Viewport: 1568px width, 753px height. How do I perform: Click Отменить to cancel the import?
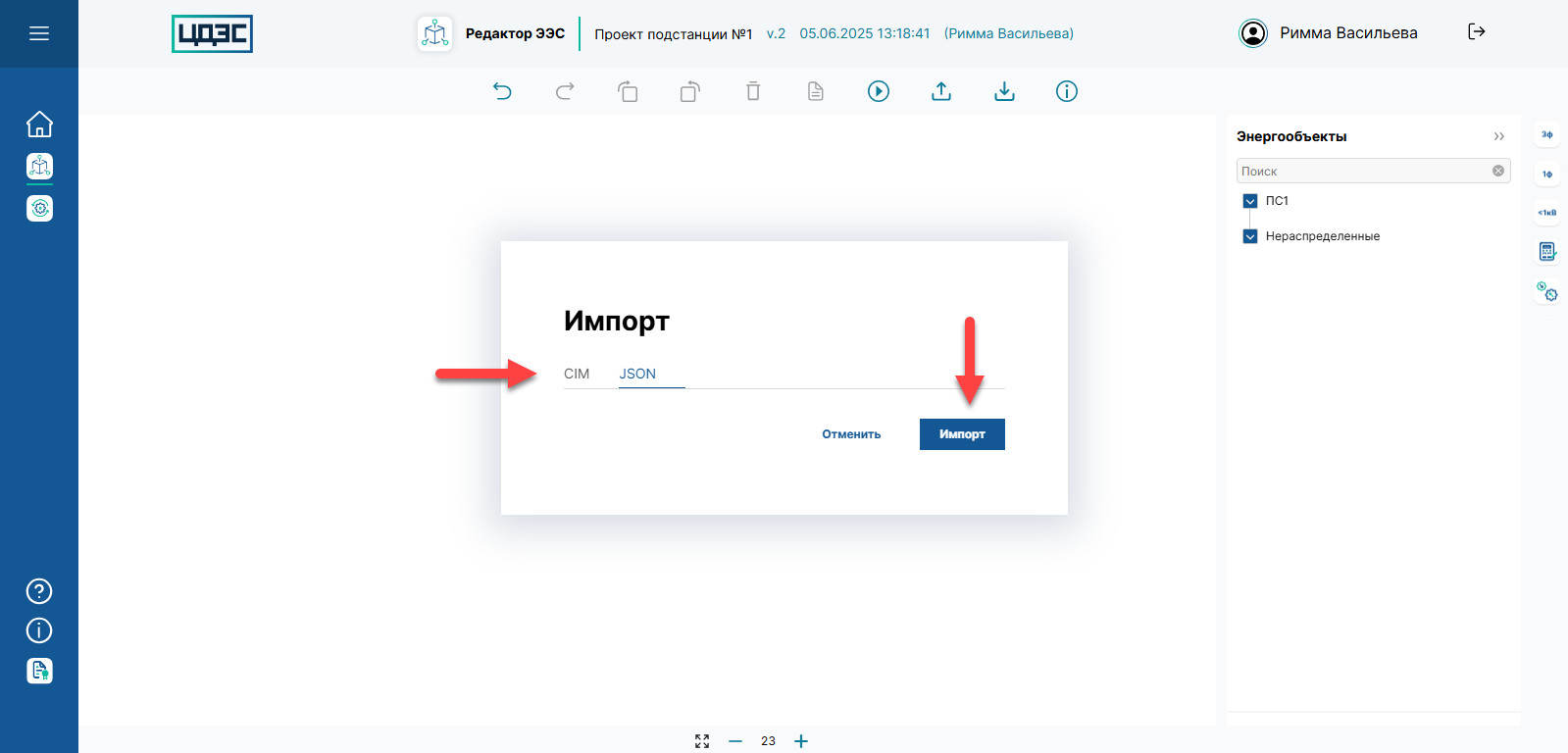[851, 434]
